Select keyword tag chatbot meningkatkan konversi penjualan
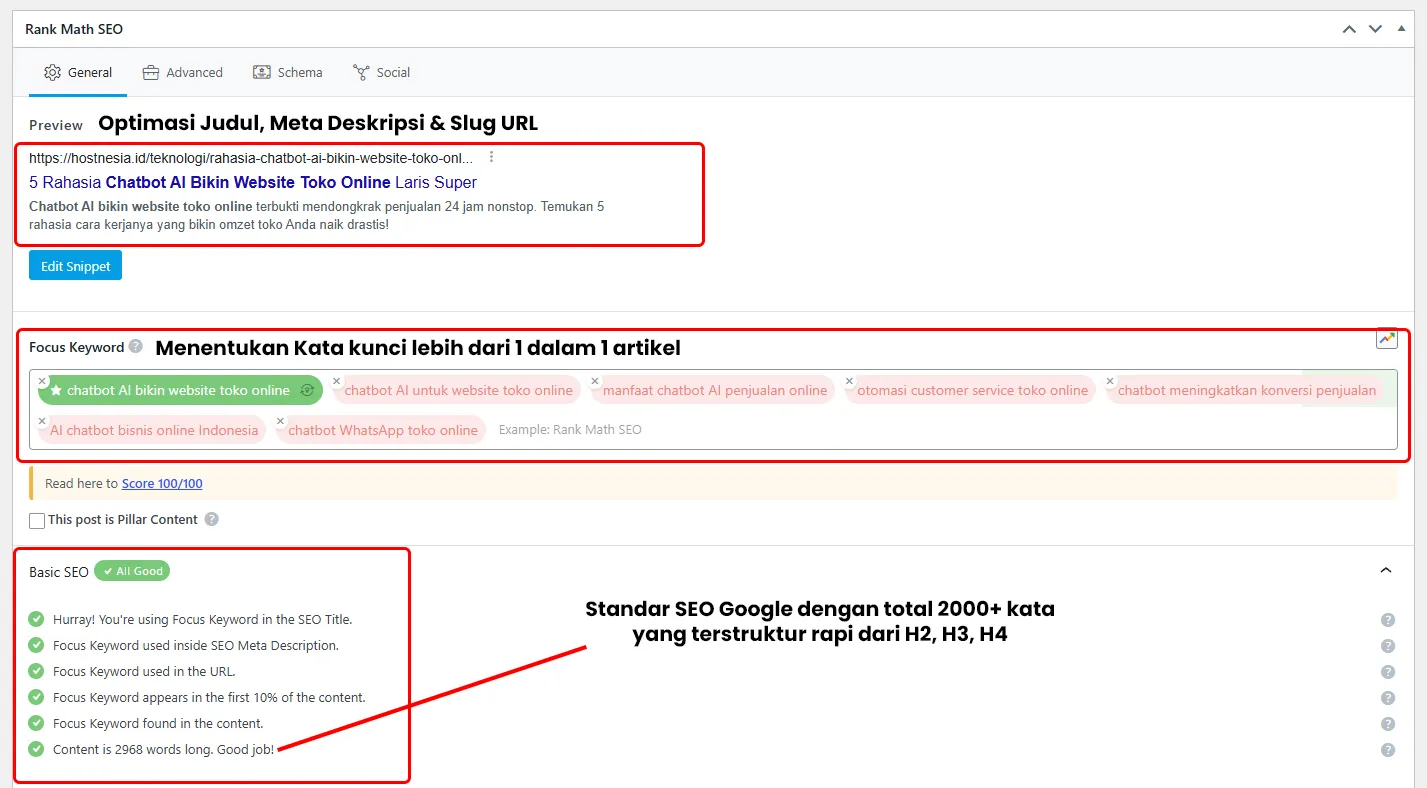The height and width of the screenshot is (788, 1427). click(x=1246, y=391)
